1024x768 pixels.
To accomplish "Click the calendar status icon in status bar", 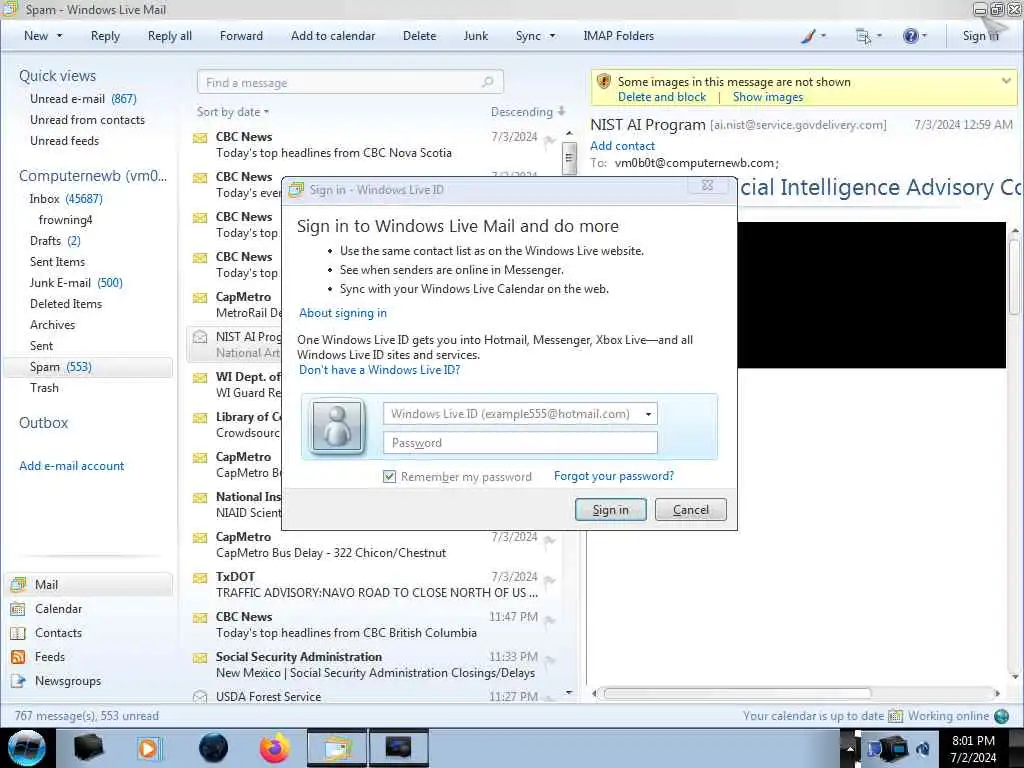I will pos(895,716).
